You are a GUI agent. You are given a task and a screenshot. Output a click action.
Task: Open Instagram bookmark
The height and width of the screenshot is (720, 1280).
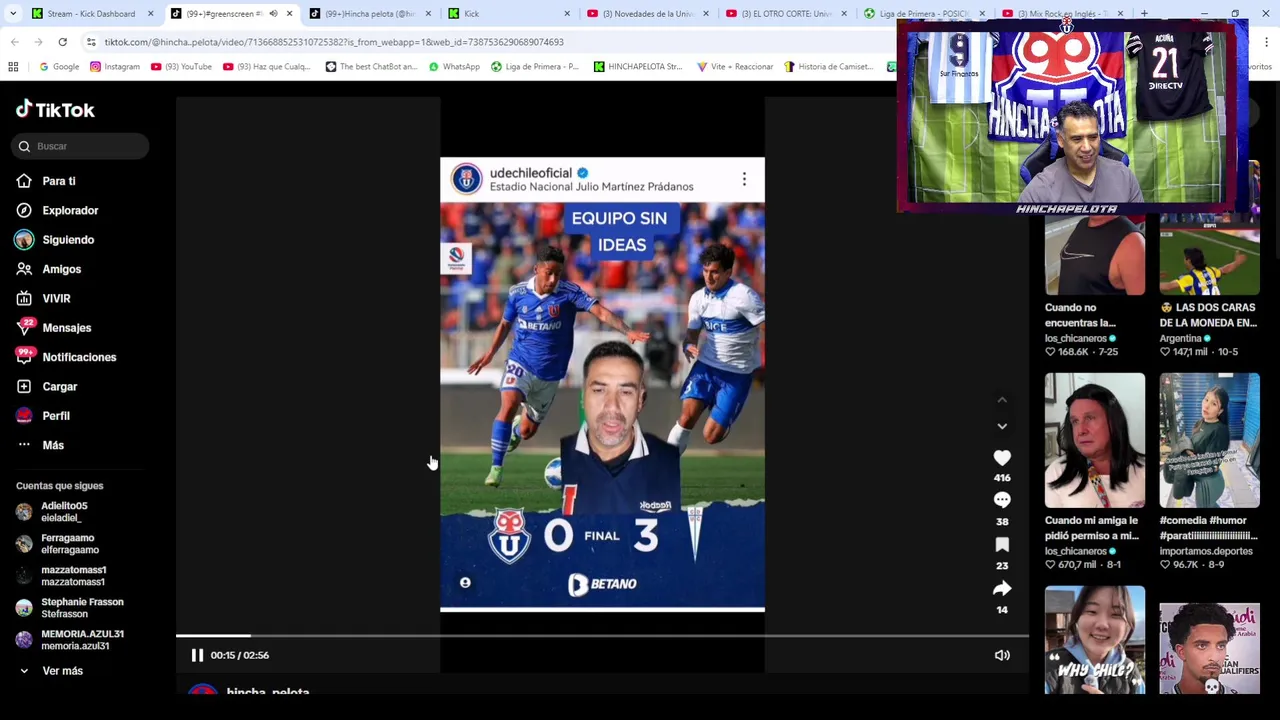click(x=114, y=67)
